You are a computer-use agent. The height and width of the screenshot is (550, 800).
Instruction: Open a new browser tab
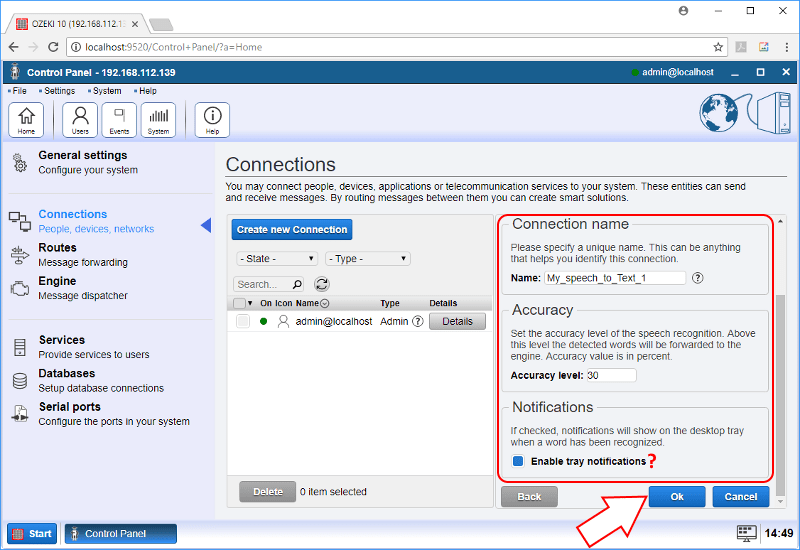pyautogui.click(x=162, y=24)
